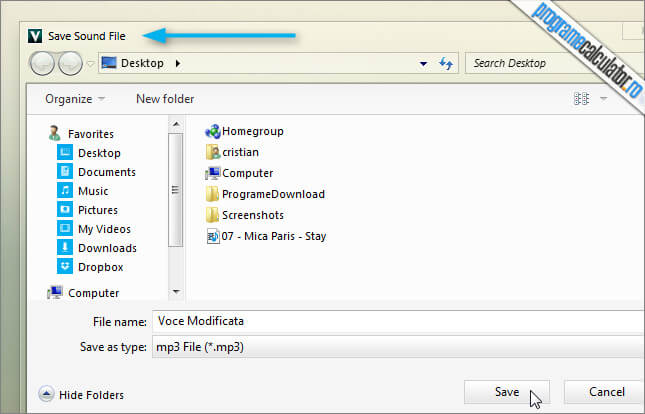Create a New folder
Viewport: 645px width, 414px height.
point(165,99)
